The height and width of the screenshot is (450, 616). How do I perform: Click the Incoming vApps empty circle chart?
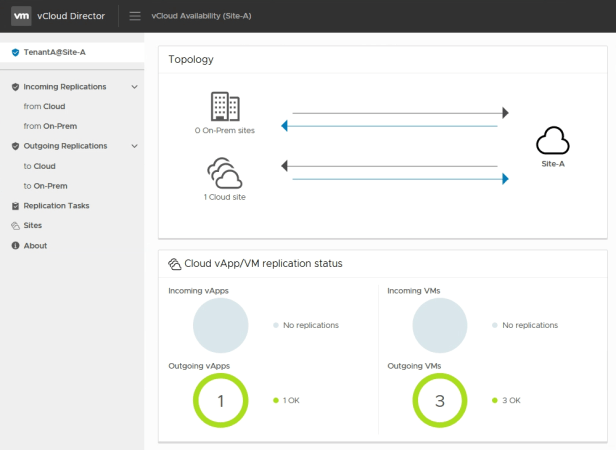tap(220, 326)
